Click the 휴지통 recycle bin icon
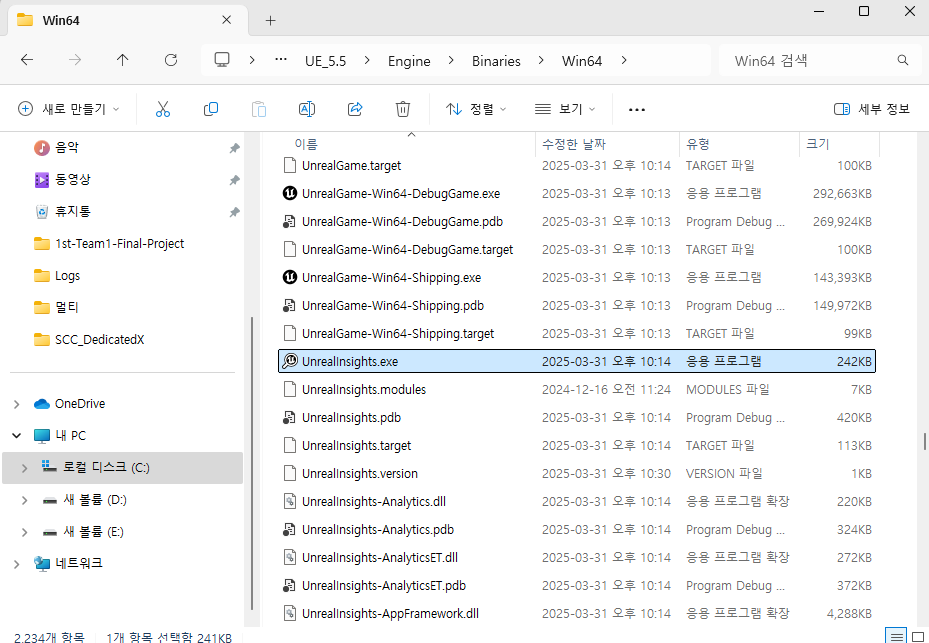 pos(41,212)
